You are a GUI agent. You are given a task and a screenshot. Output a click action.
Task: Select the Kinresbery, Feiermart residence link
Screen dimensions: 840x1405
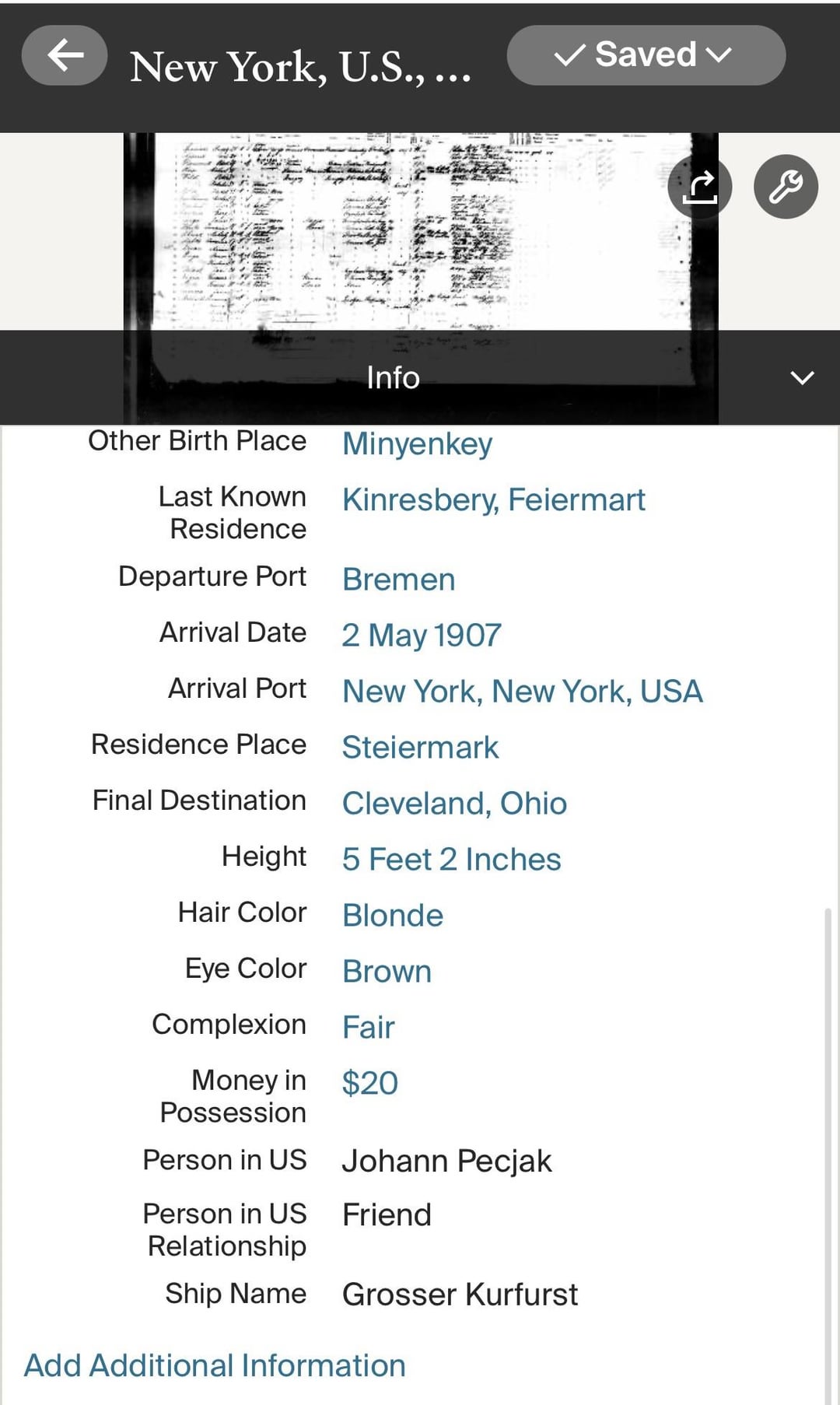(494, 499)
